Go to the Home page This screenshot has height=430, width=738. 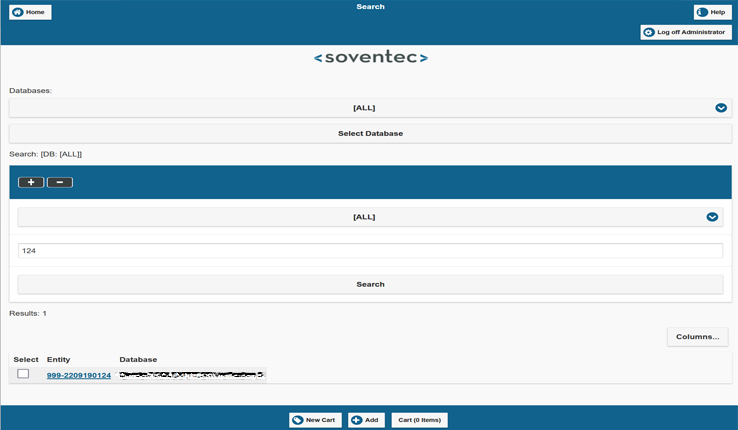(30, 12)
